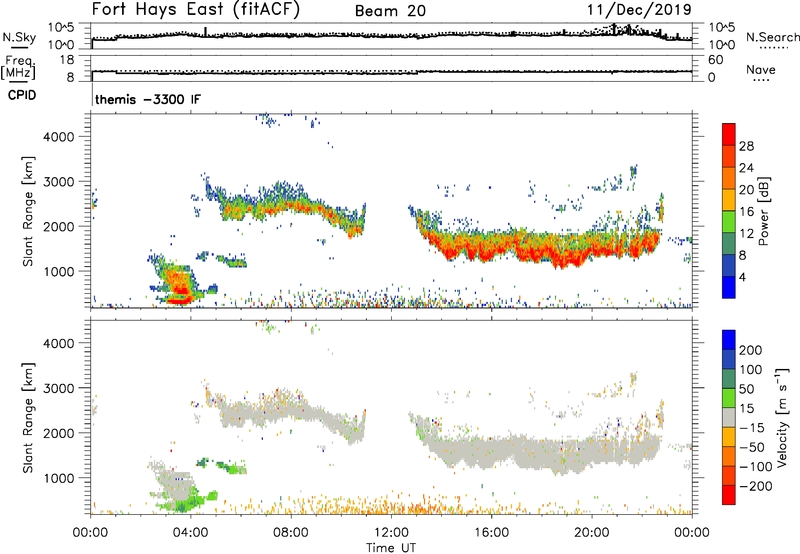Click the plot title "Fort Hays East (fitACF)"
800x554 pixels.
point(195,10)
